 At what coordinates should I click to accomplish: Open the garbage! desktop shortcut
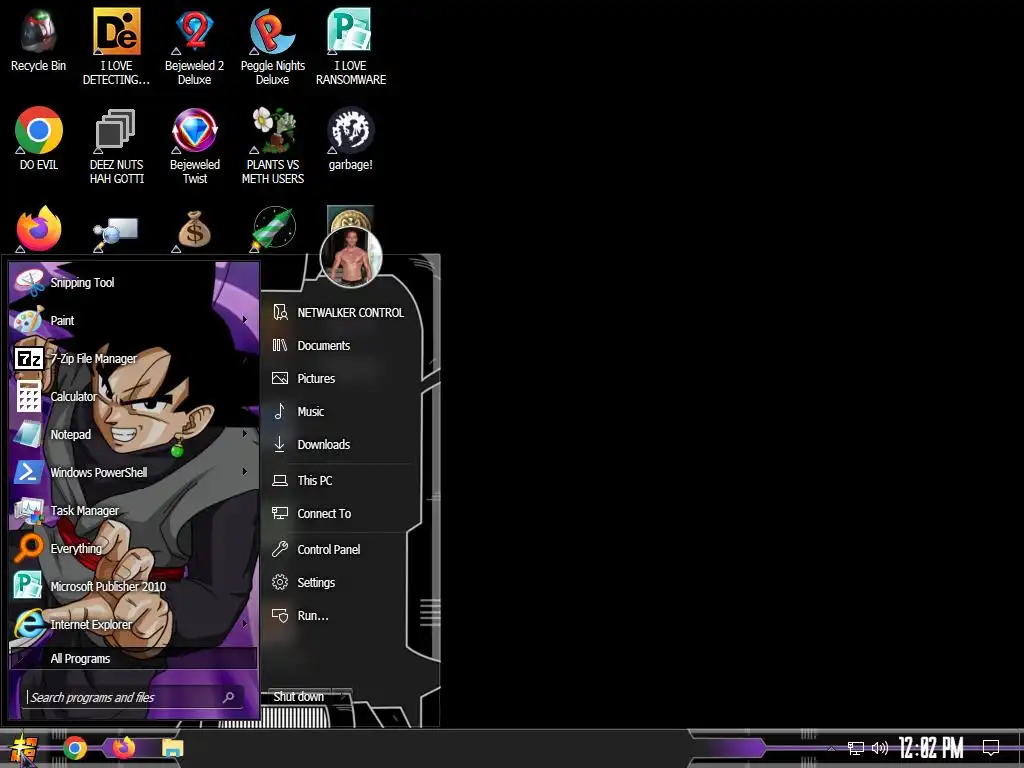tap(351, 138)
